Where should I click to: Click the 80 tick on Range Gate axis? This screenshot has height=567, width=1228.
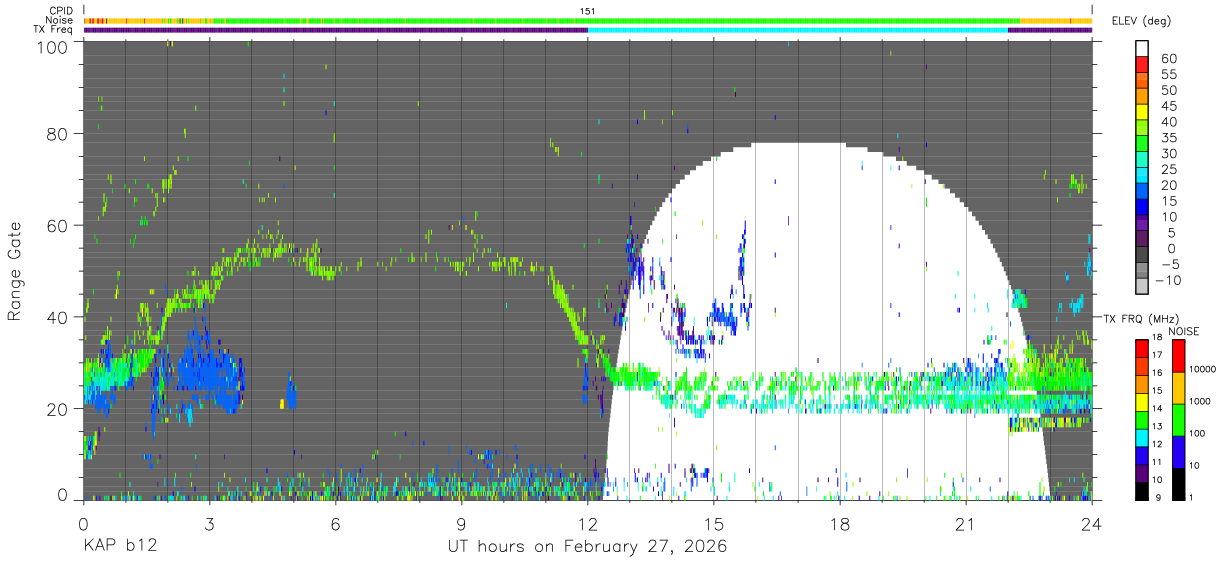pos(58,133)
